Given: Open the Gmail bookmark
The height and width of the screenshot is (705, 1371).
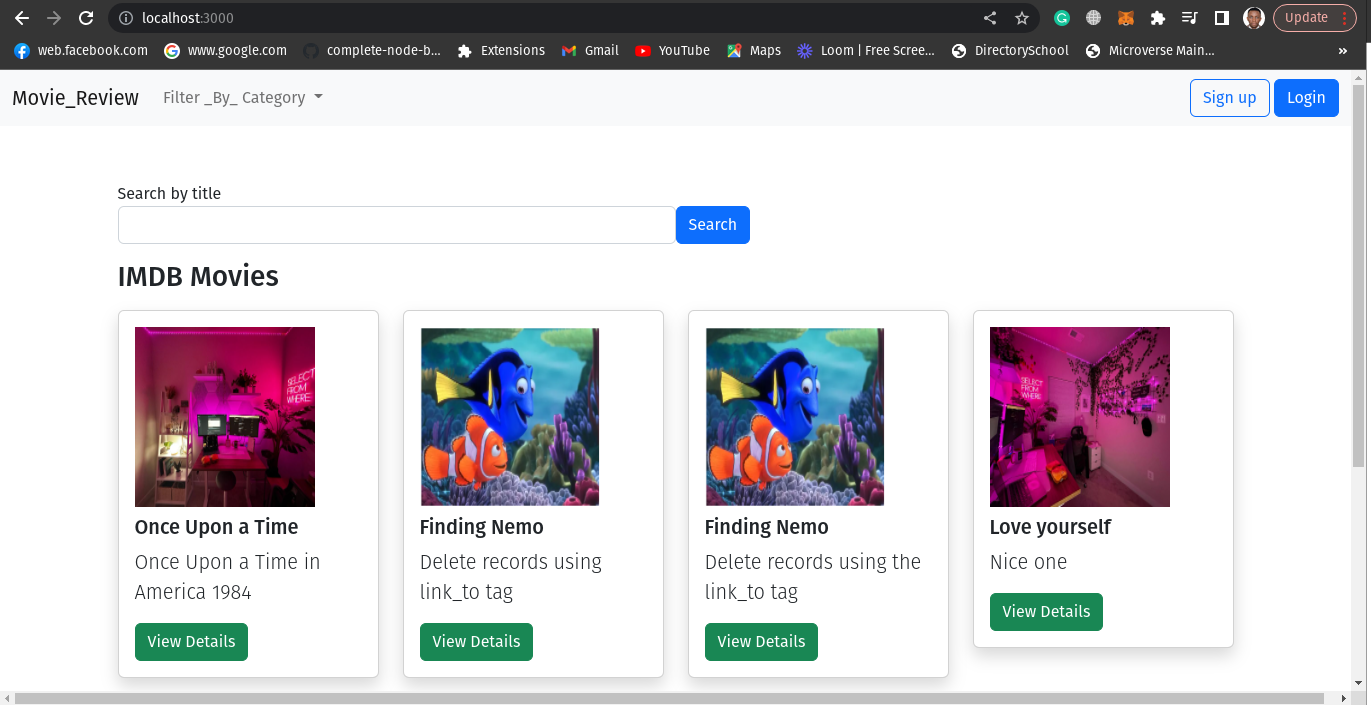Looking at the screenshot, I should (590, 50).
